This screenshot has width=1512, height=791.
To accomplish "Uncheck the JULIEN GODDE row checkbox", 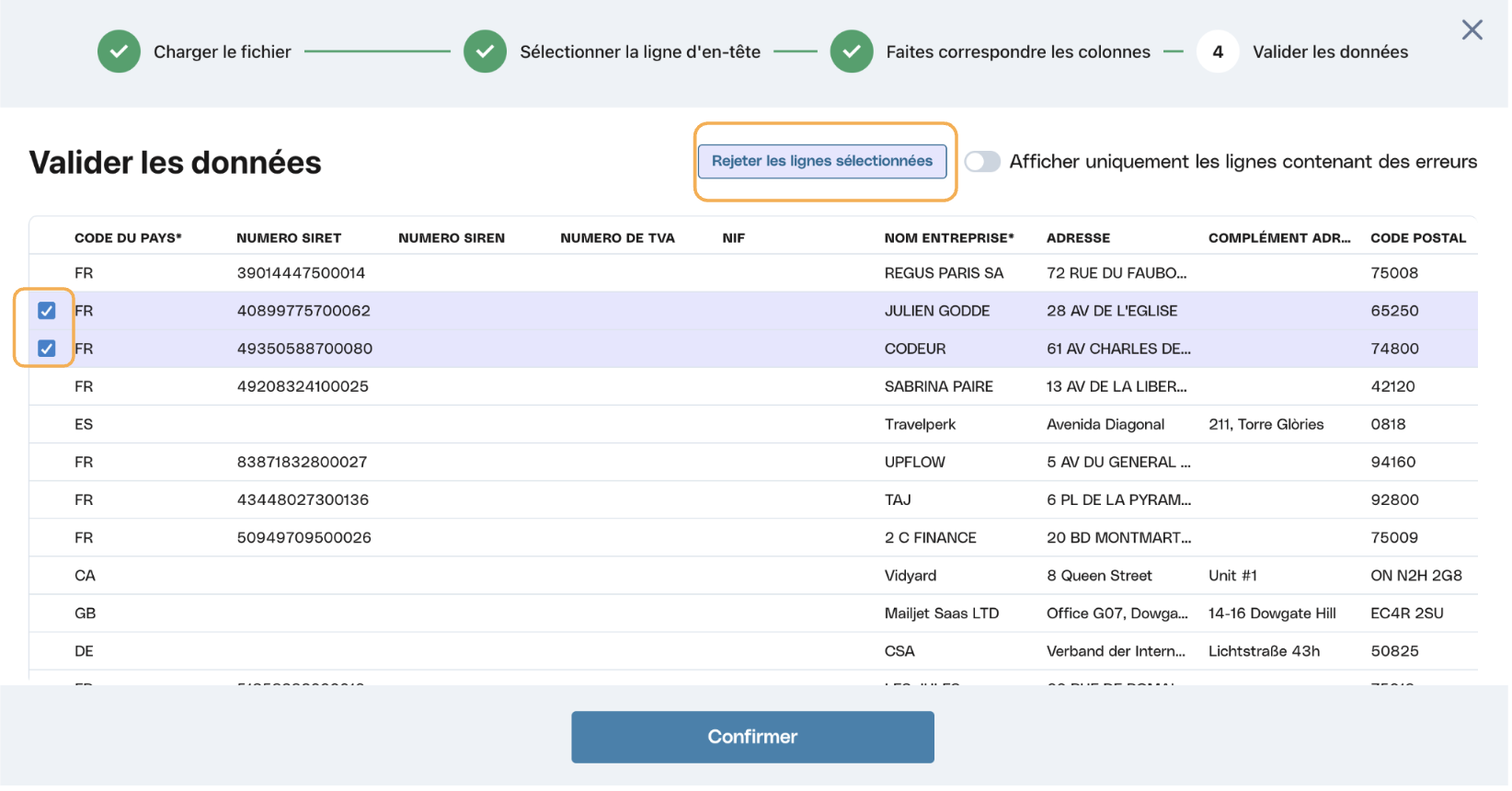I will (46, 311).
